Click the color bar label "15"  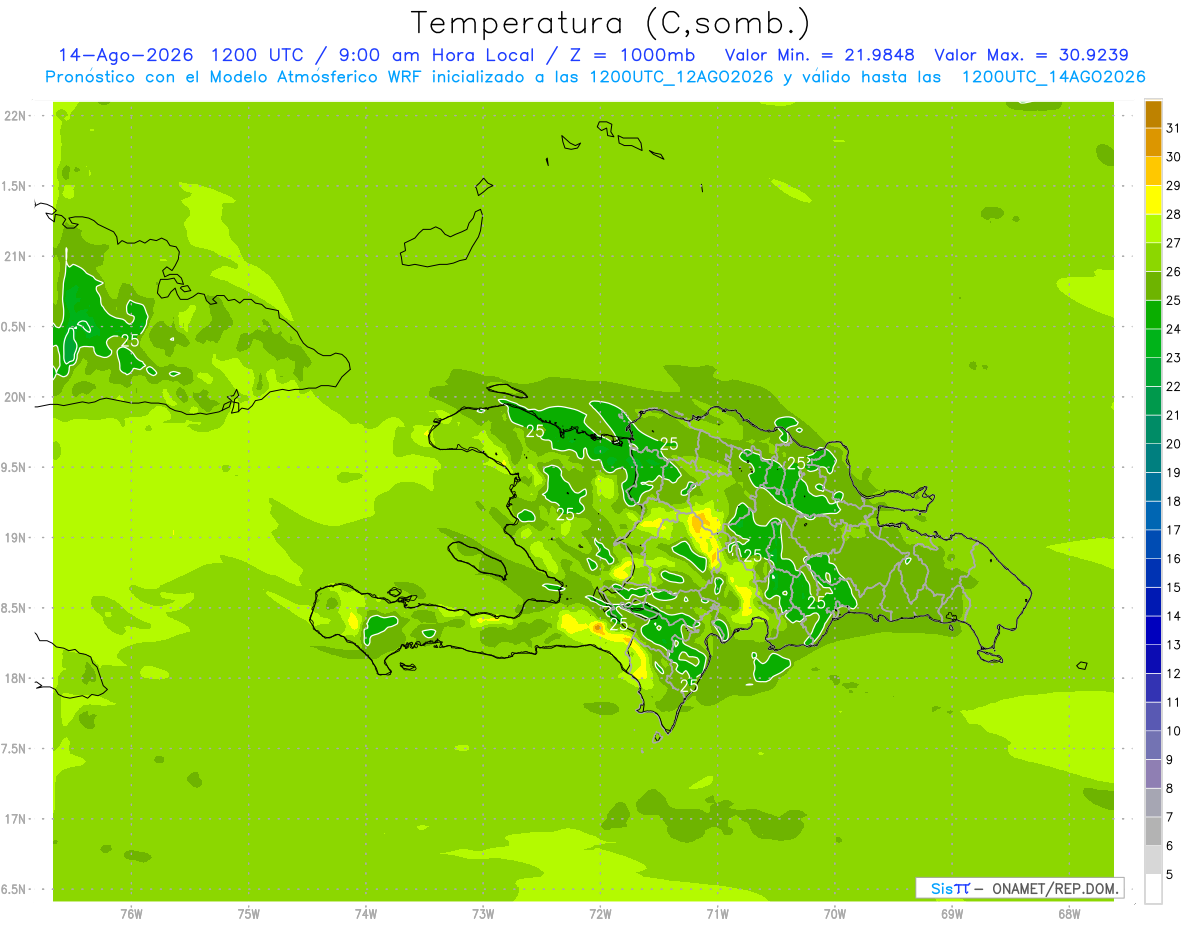pos(1174,587)
